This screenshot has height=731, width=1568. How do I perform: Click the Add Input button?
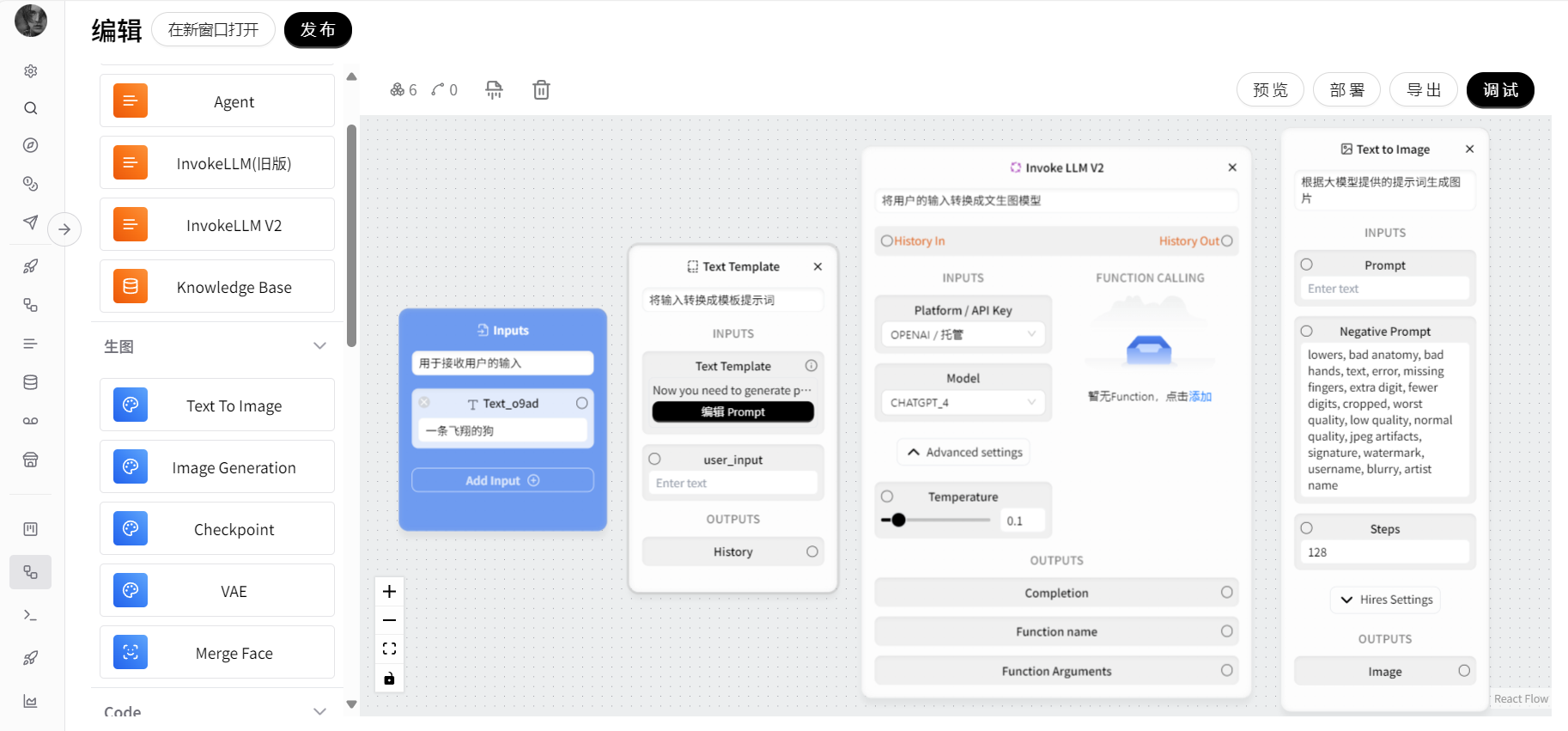tap(502, 480)
